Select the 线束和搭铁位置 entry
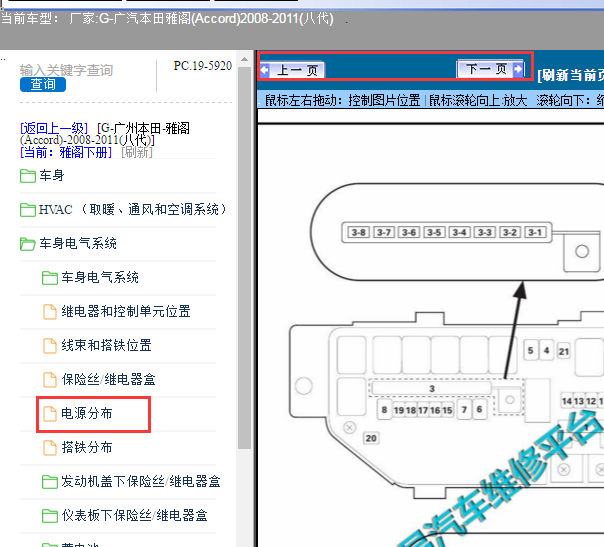 coord(106,345)
